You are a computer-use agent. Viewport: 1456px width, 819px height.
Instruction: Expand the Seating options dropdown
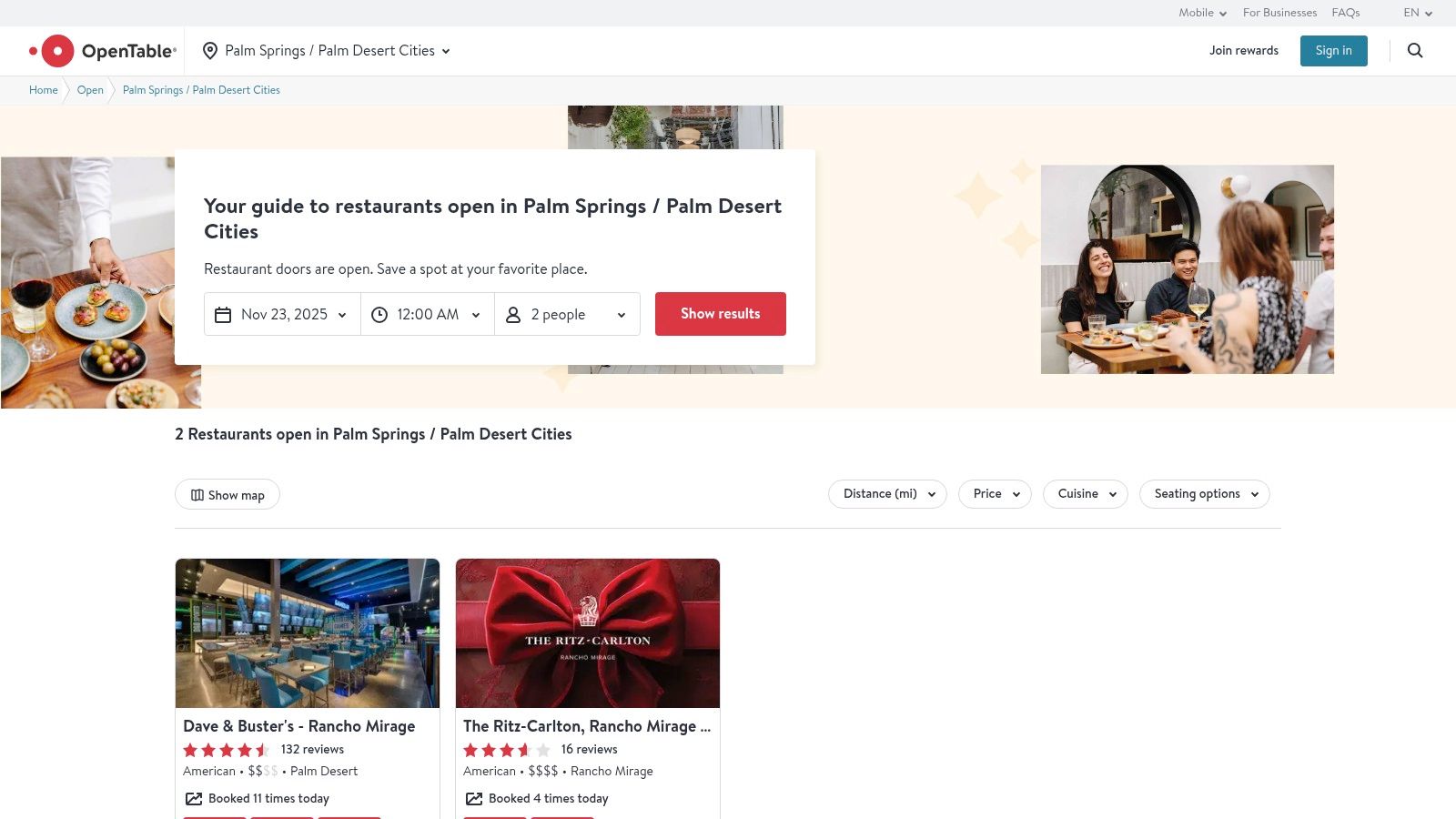pos(1204,493)
